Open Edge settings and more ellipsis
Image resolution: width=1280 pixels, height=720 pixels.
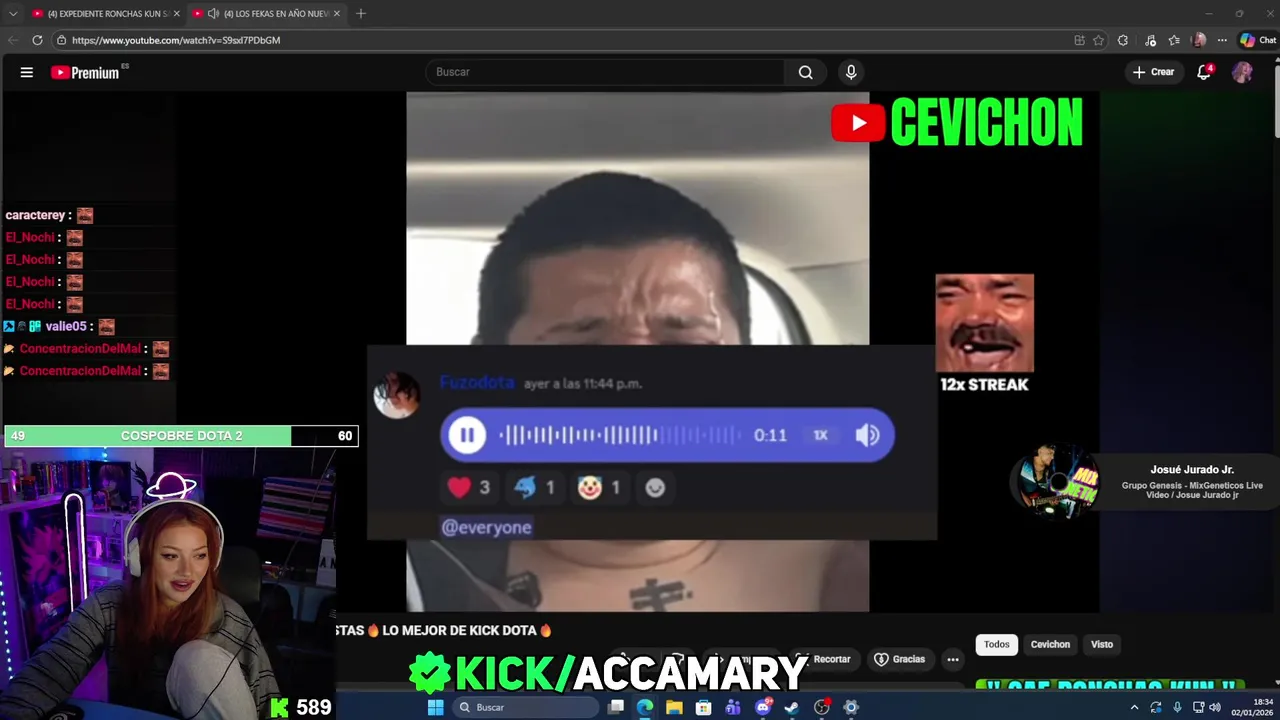(1222, 40)
